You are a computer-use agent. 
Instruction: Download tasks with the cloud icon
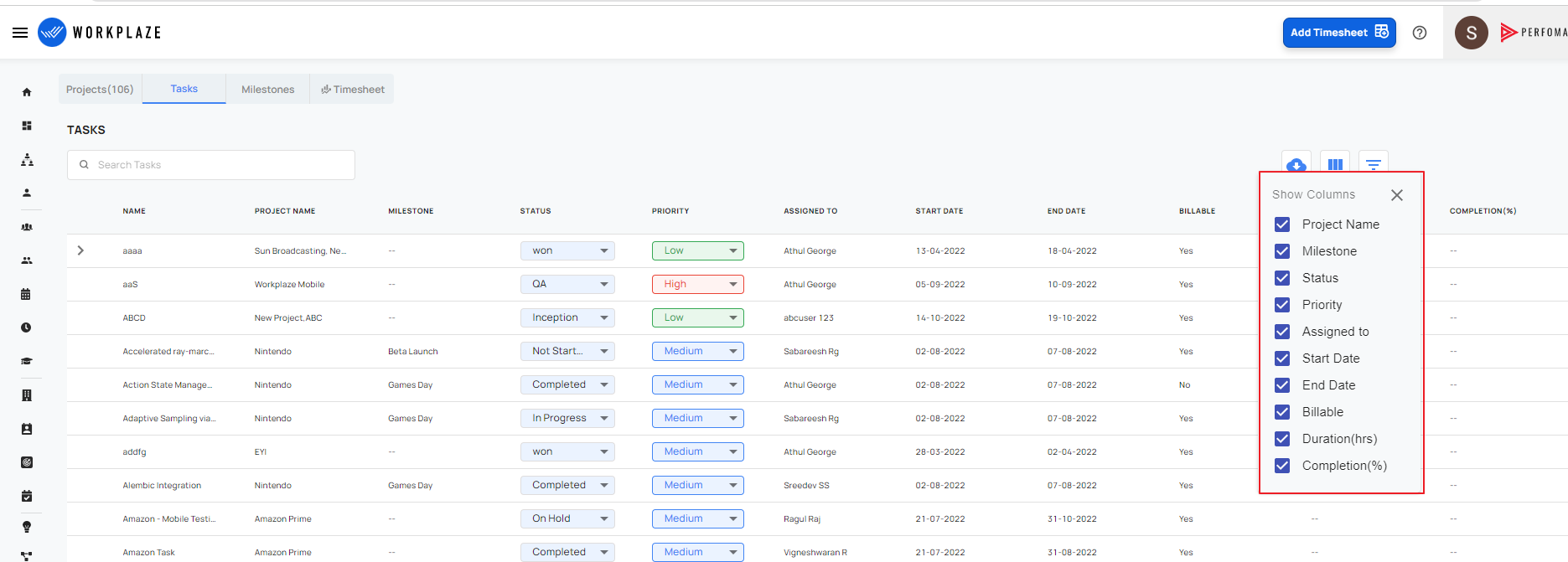pos(1296,164)
